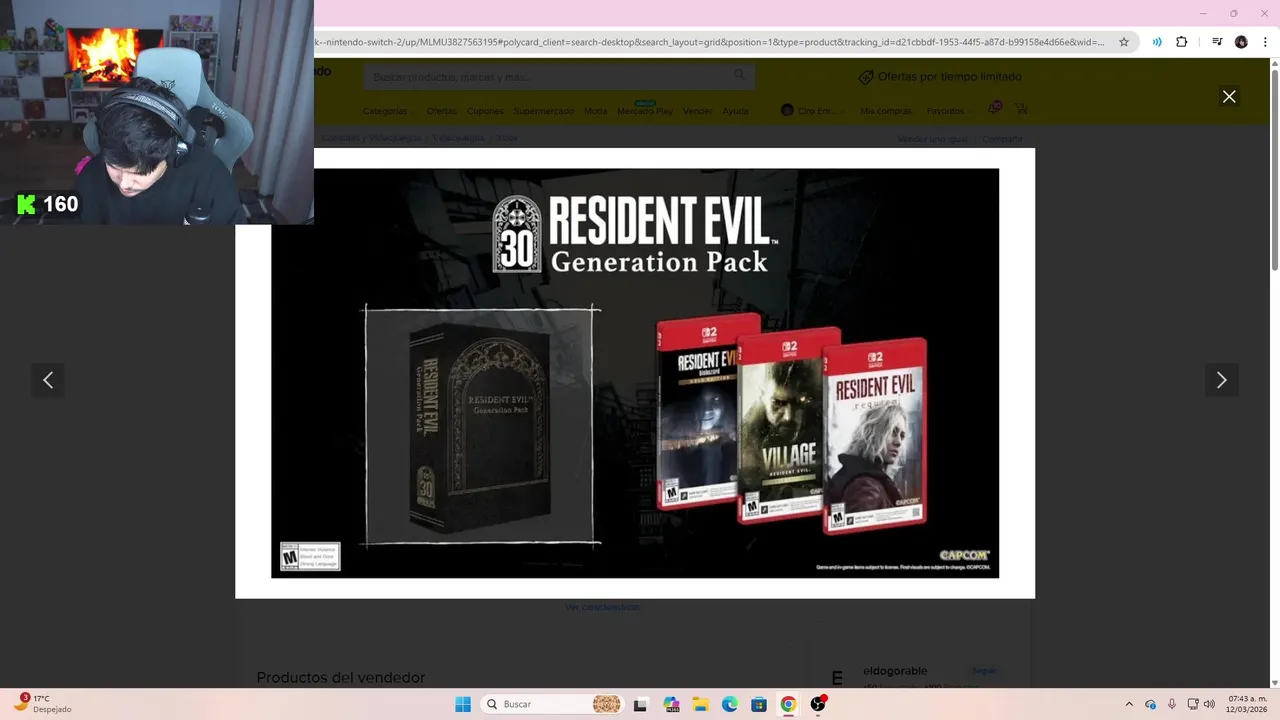Open File Explorer from the taskbar
This screenshot has height=720, width=1280.
tap(700, 704)
